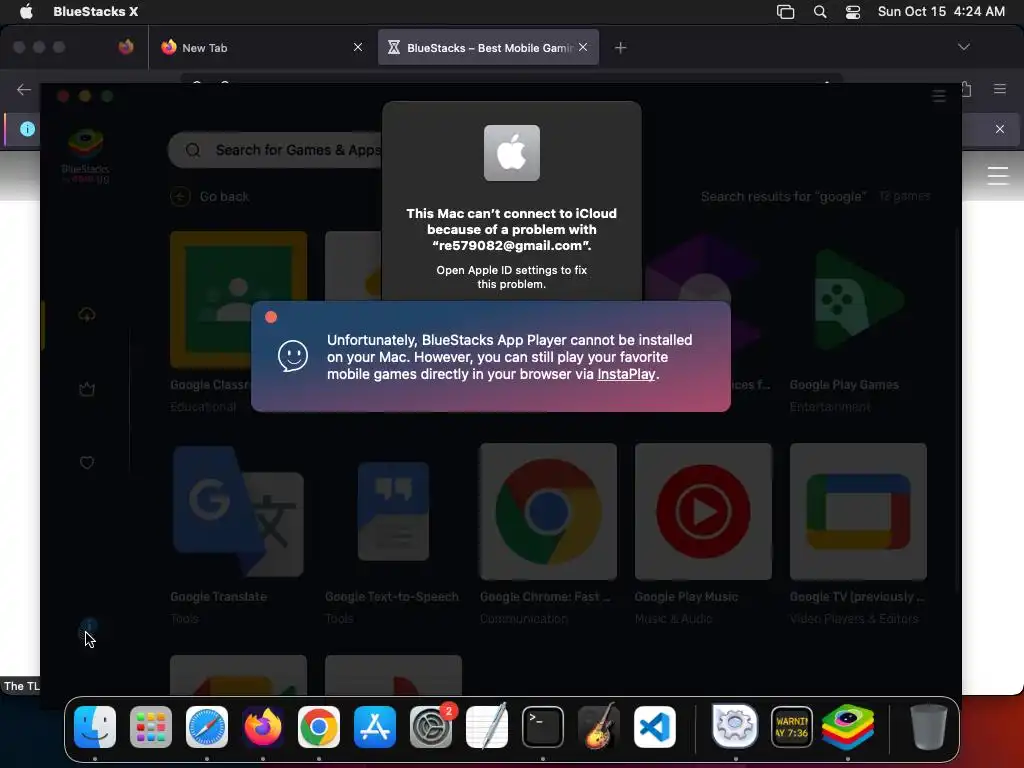
Task: Close the New Tab tab
Action: [x=358, y=47]
